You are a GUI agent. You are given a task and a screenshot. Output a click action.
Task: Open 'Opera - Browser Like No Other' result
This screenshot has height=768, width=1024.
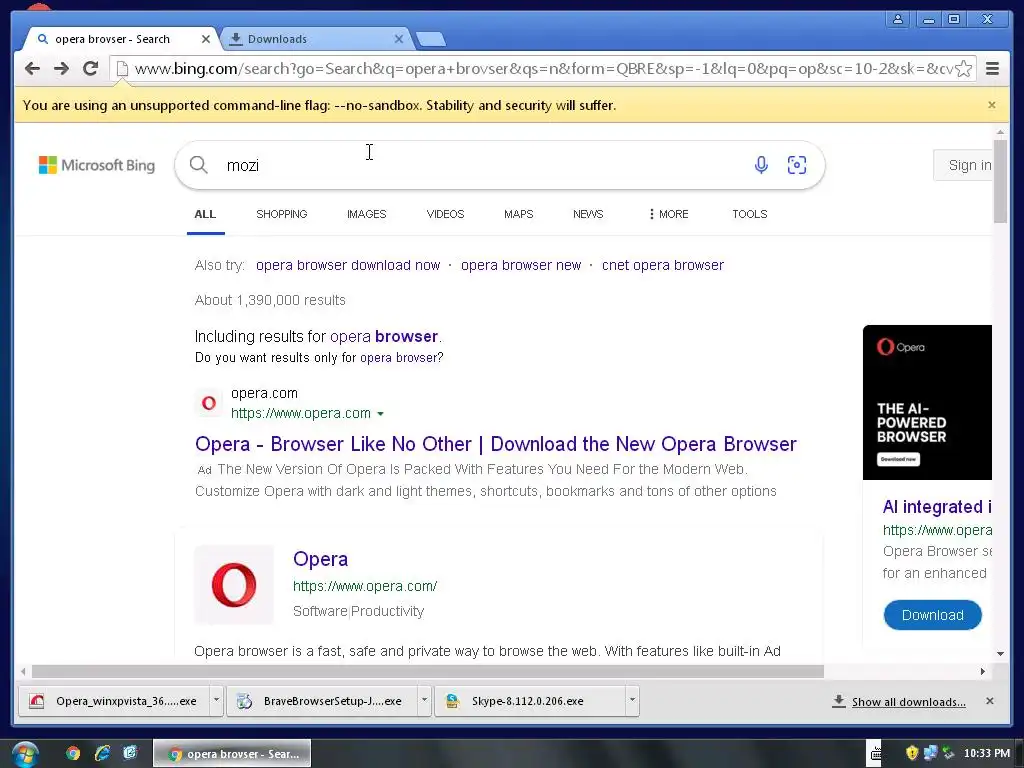coord(496,444)
